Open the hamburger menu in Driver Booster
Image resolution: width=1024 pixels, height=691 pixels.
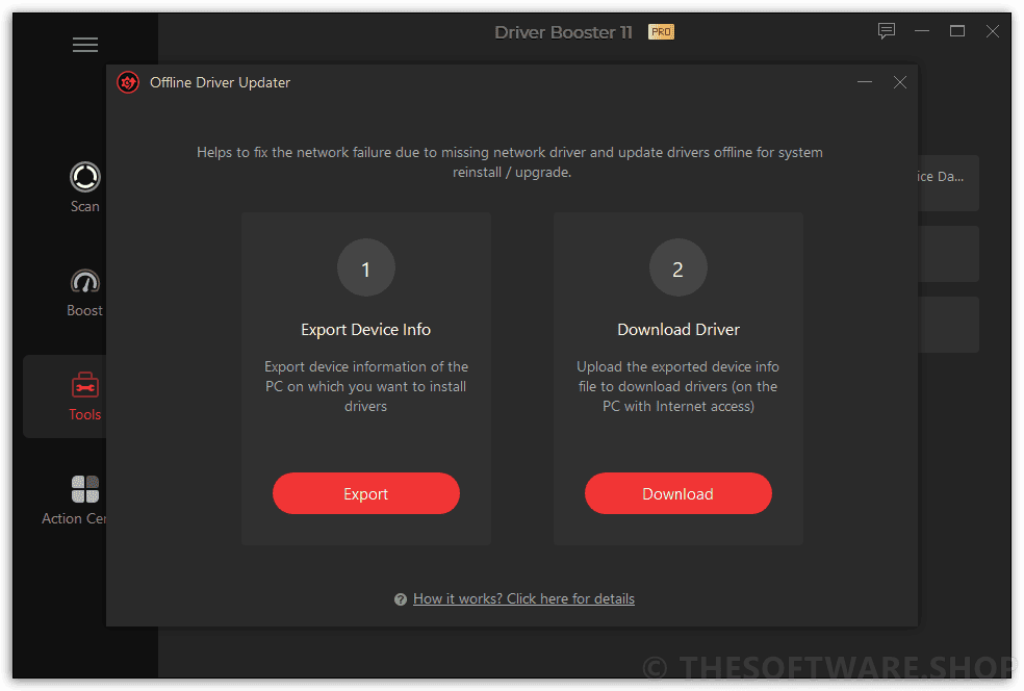(x=85, y=44)
